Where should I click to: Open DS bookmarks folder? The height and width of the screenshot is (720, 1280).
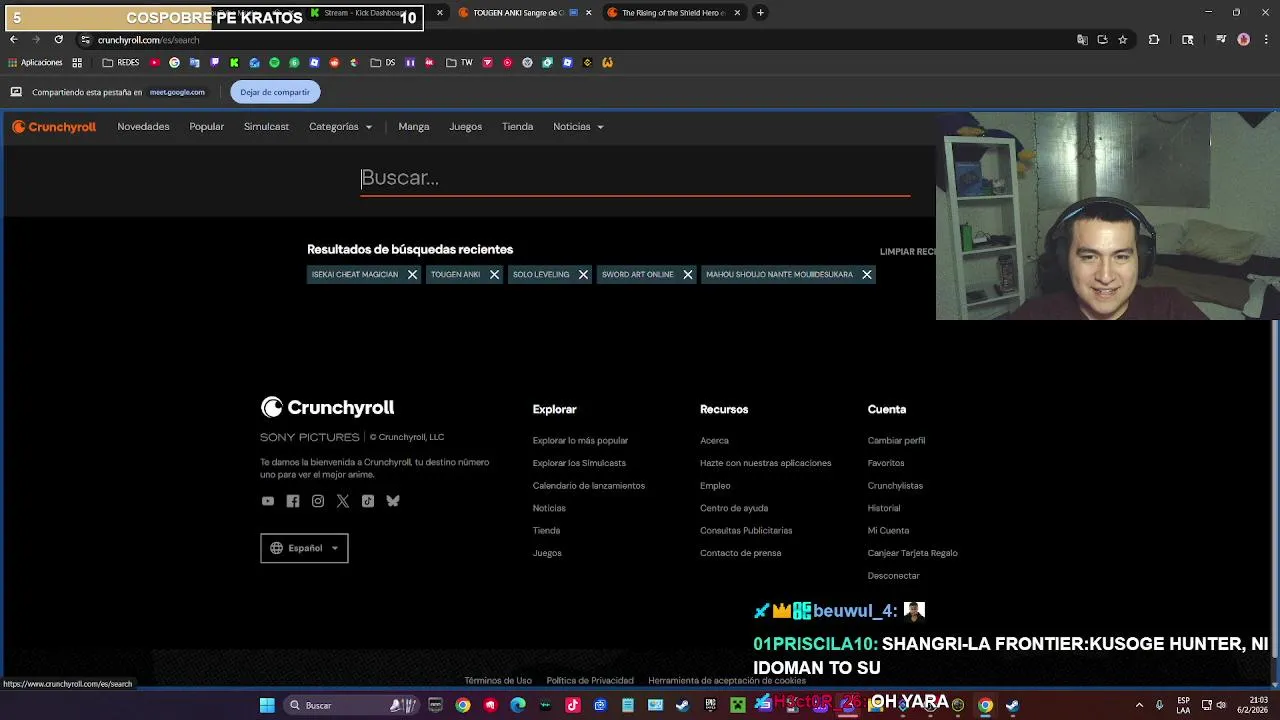(x=383, y=62)
